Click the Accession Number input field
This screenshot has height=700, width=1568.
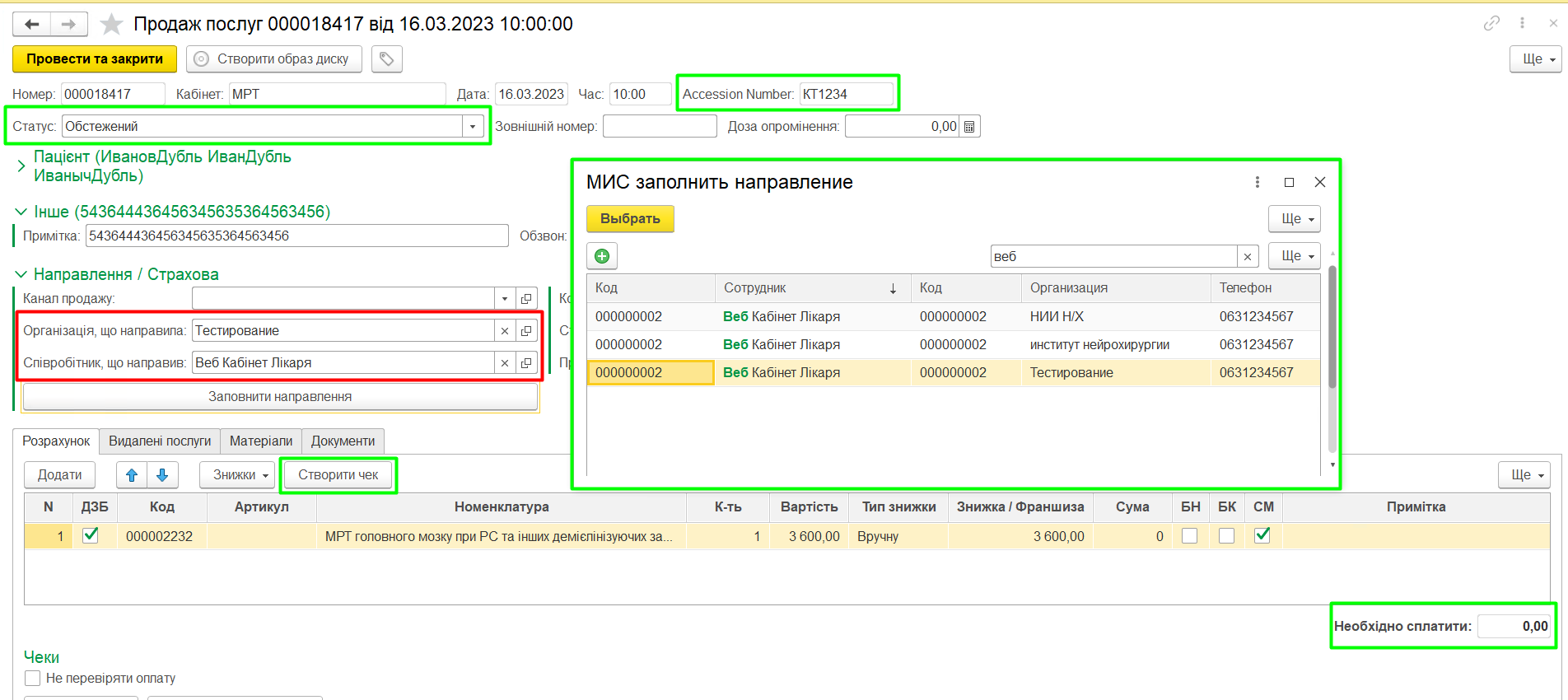click(x=846, y=95)
